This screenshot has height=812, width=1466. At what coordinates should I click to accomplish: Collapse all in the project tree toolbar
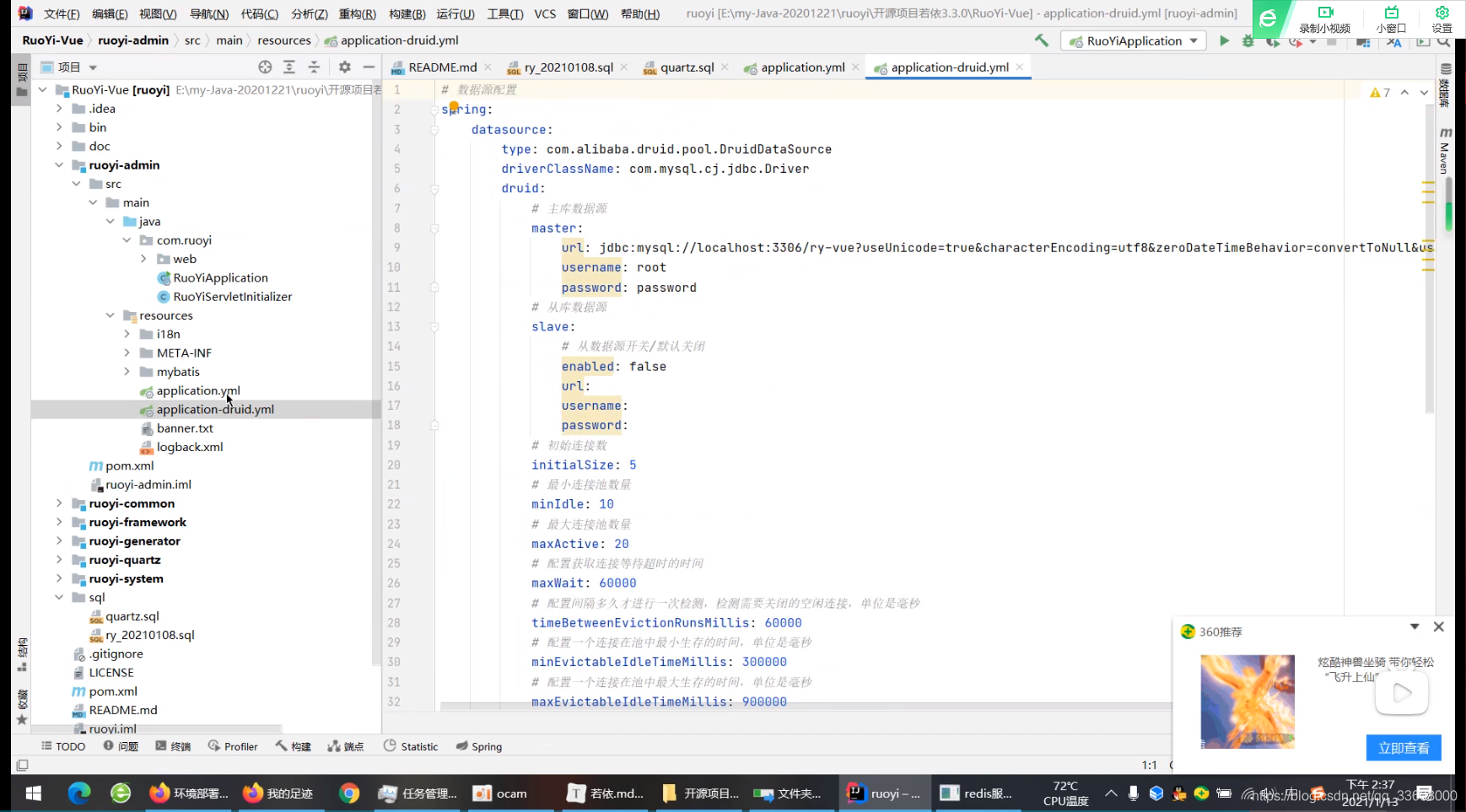[314, 67]
